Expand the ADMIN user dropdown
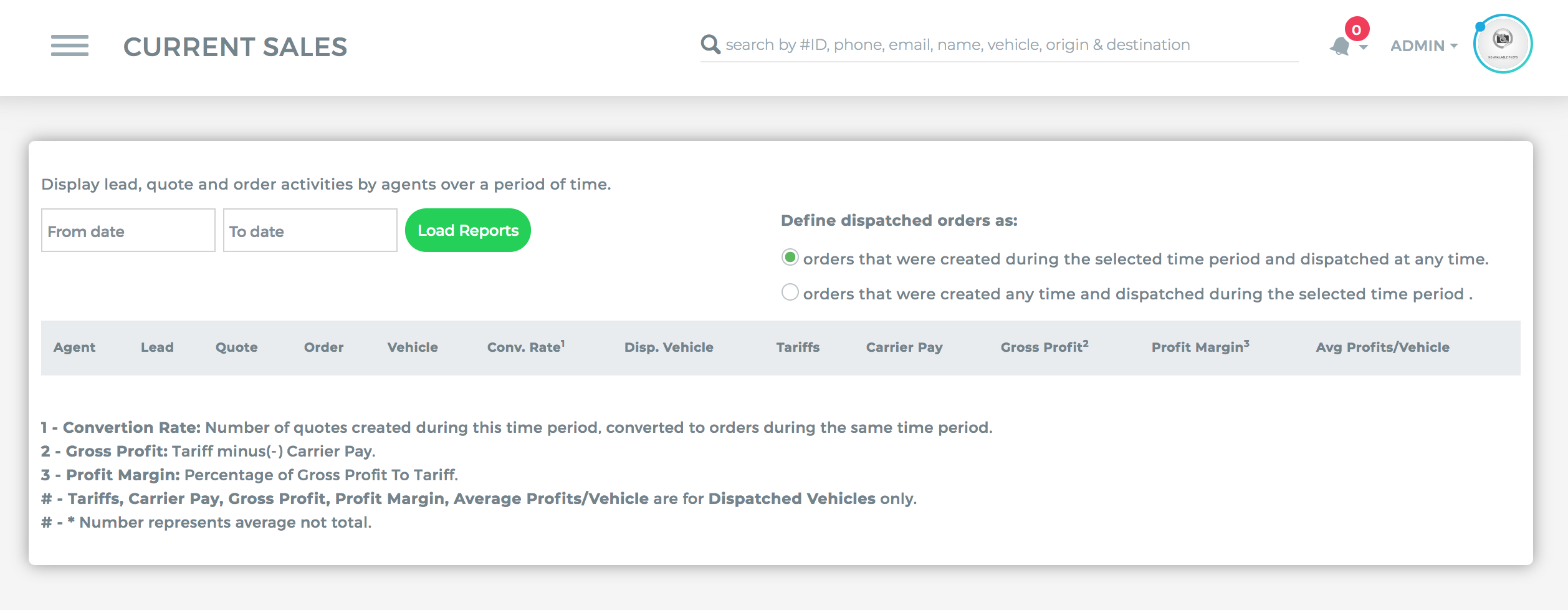This screenshot has width=1568, height=610. (x=1424, y=46)
